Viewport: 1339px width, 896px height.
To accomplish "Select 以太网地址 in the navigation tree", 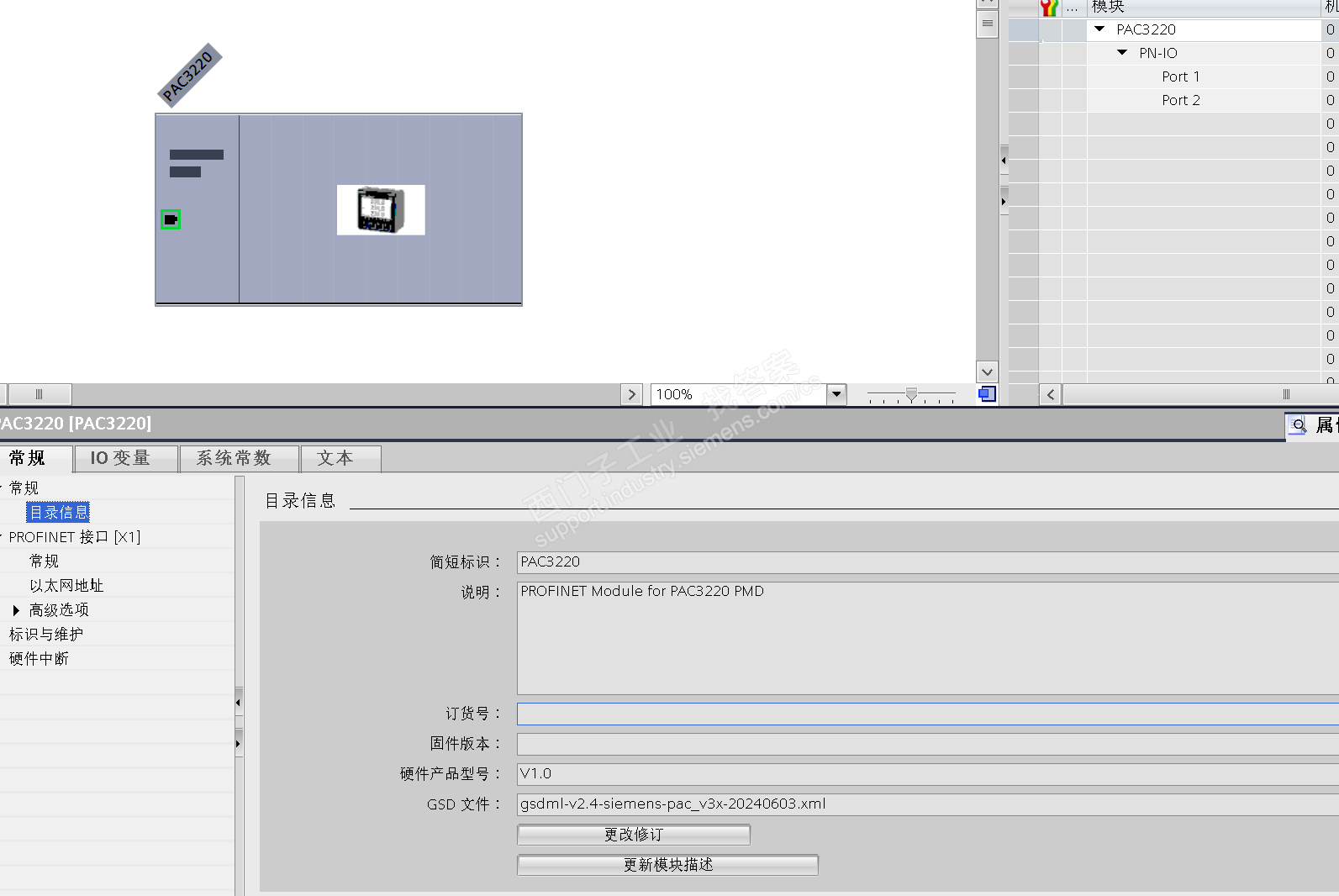I will point(66,586).
